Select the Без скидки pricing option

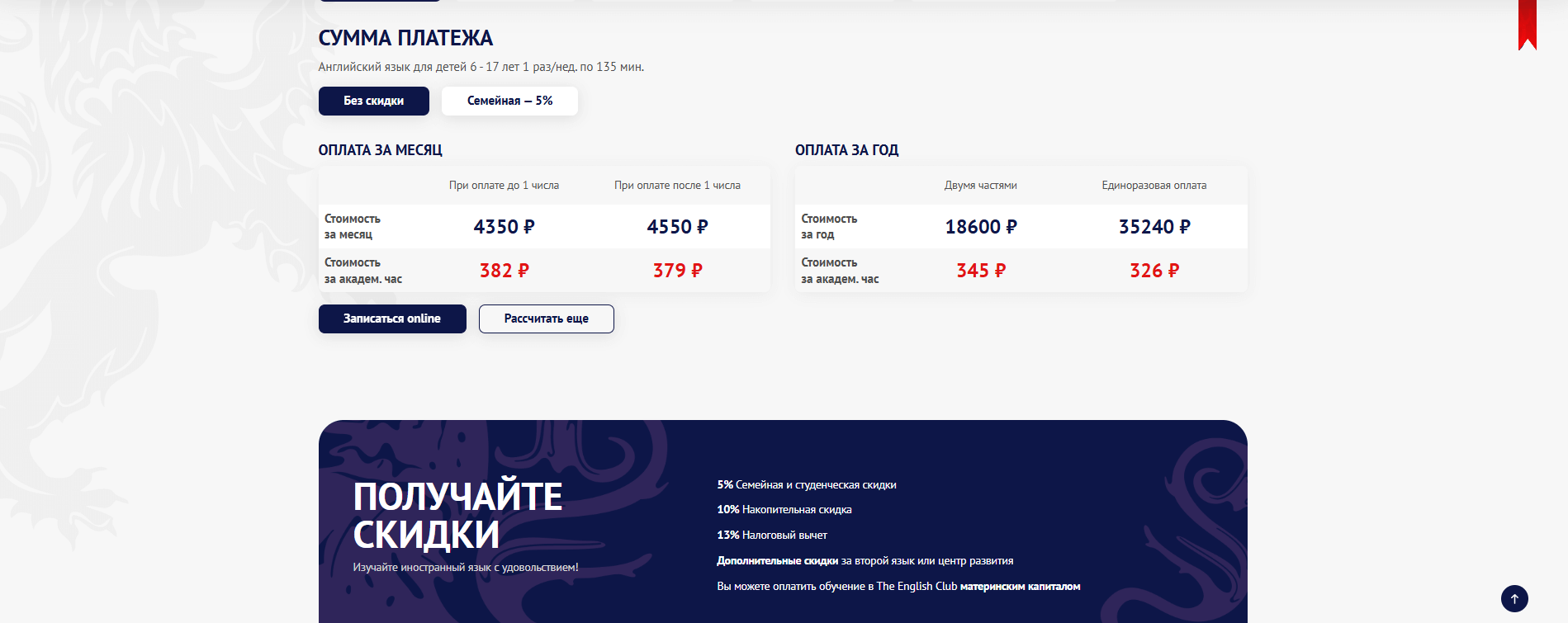tap(373, 101)
